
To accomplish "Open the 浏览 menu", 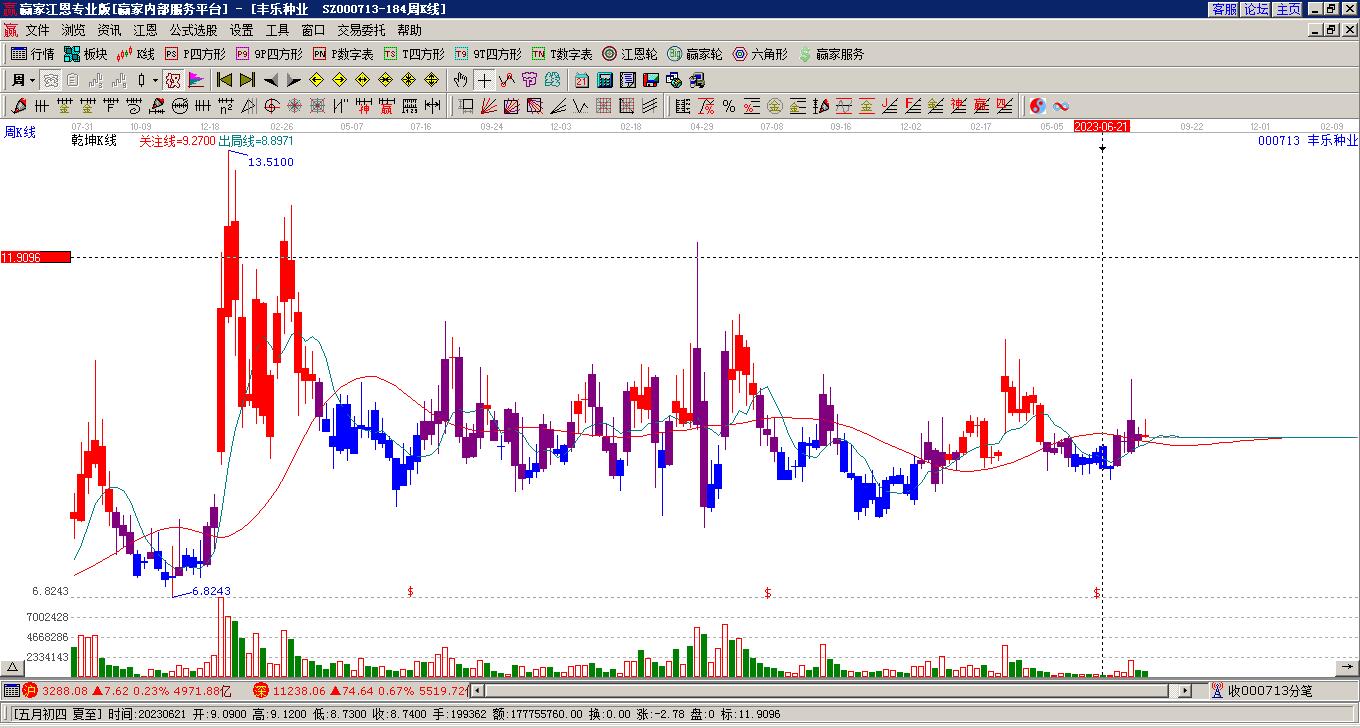I will click(74, 31).
